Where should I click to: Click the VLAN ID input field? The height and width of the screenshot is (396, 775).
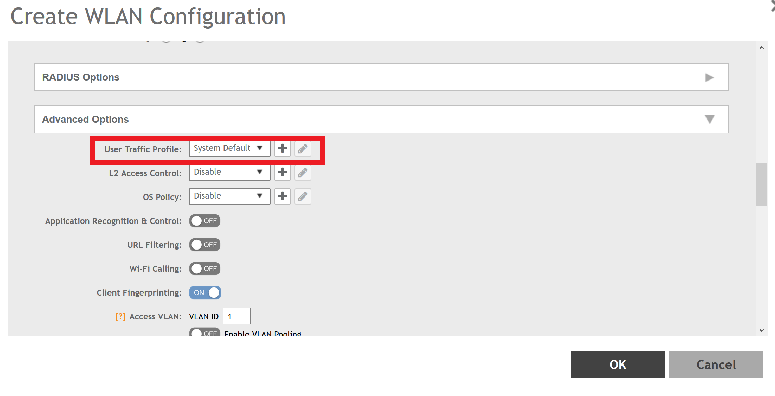[237, 316]
